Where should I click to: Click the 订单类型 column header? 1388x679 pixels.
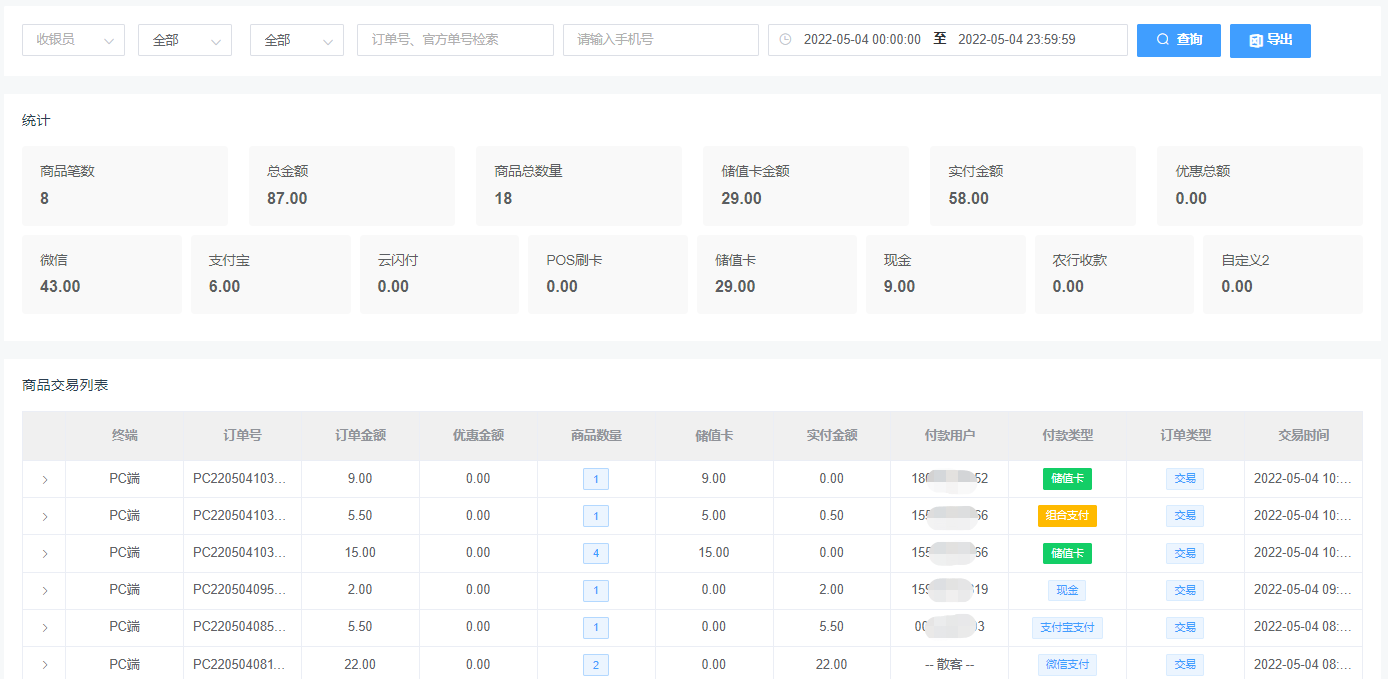(x=1186, y=435)
